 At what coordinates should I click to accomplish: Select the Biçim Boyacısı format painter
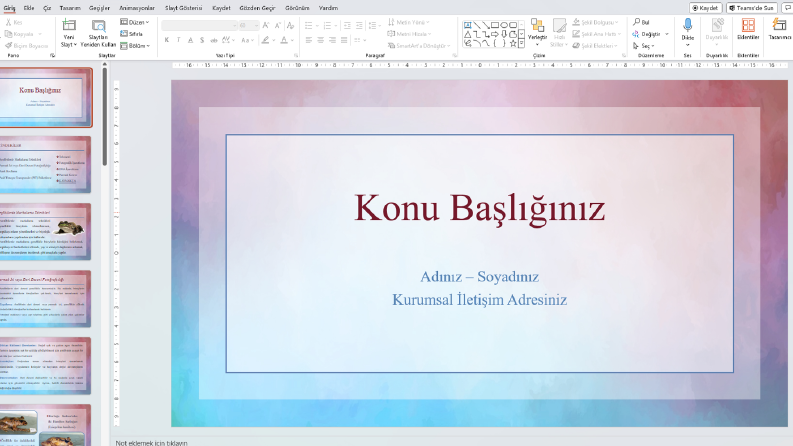tap(27, 46)
